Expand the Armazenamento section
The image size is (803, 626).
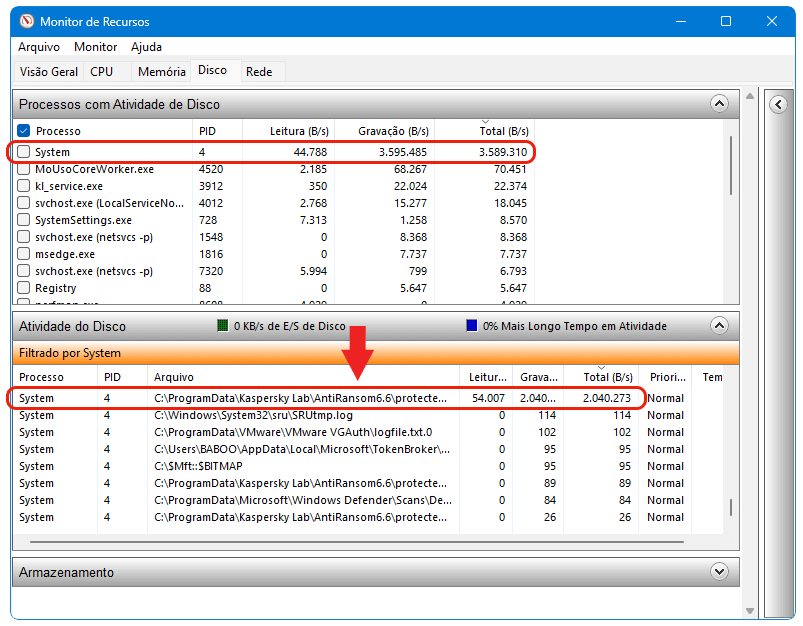pyautogui.click(x=718, y=571)
